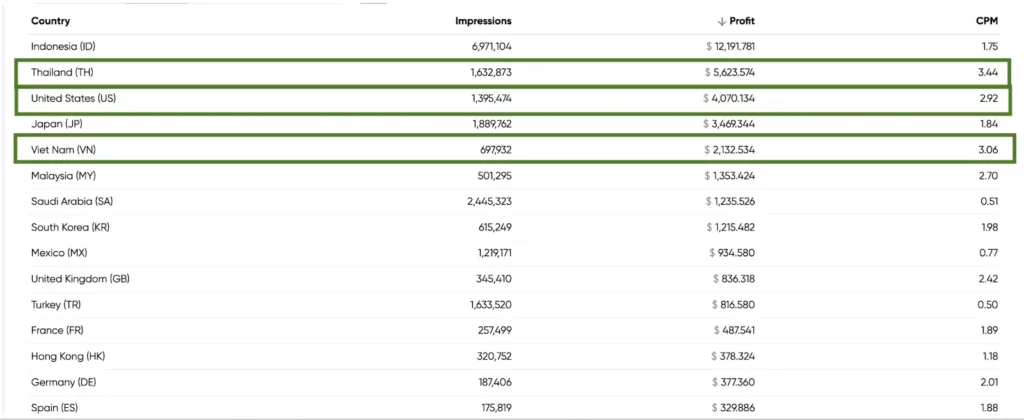Select the Mexico (MX) row label

coord(59,253)
